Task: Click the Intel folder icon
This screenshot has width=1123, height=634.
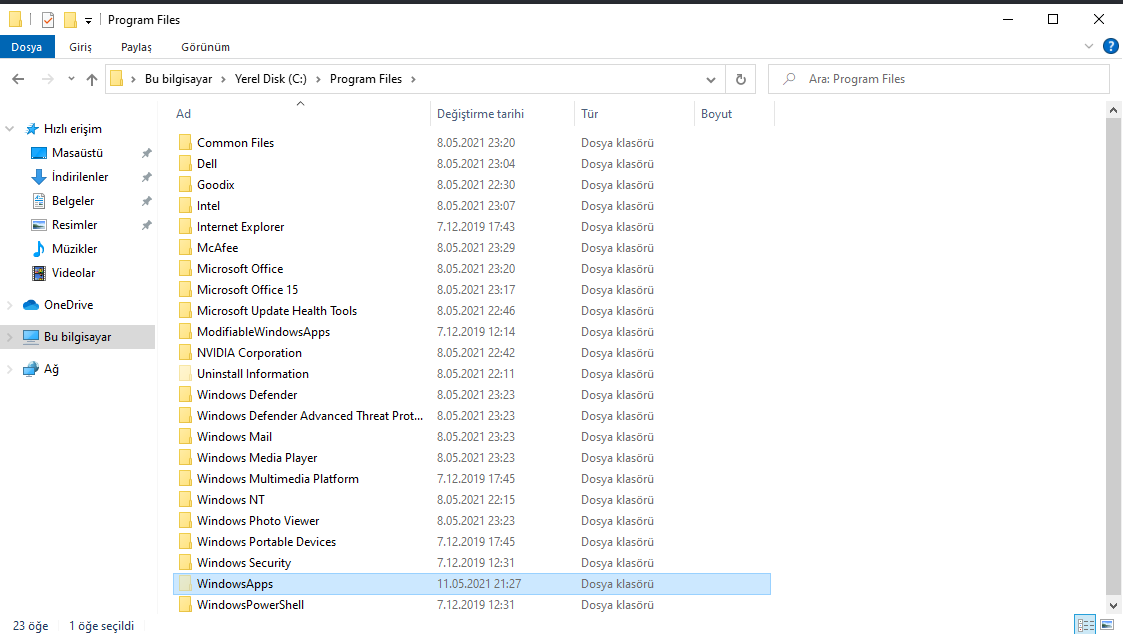Action: [x=185, y=206]
